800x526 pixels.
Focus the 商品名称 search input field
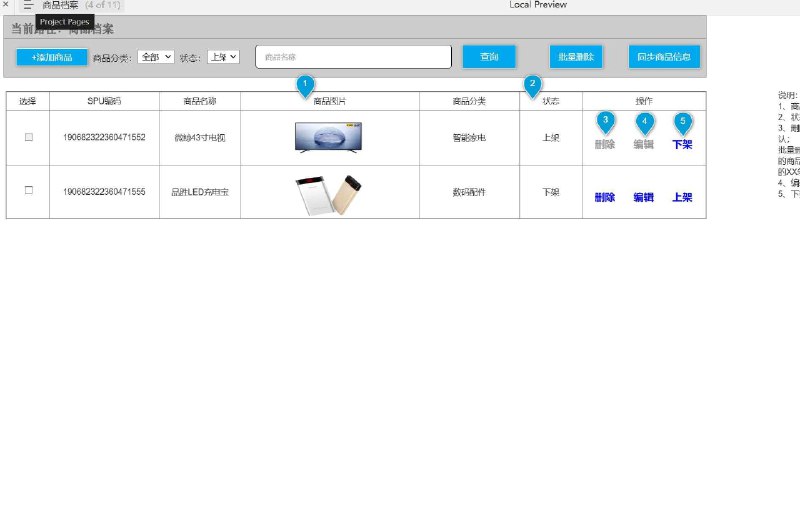(x=354, y=57)
